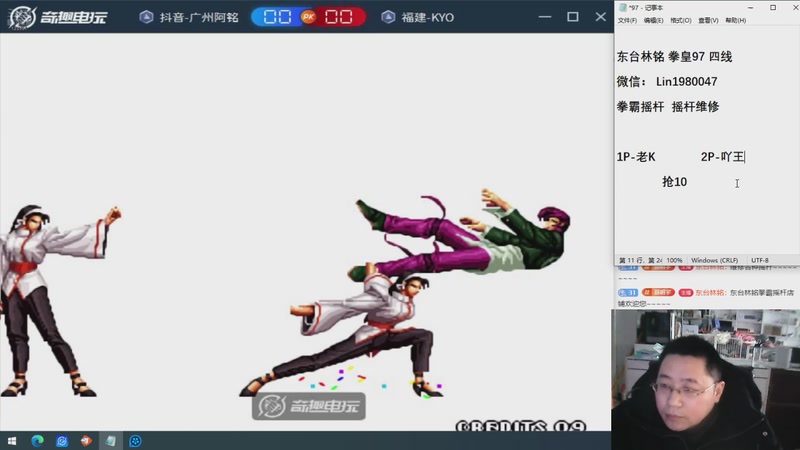Click the red score counter 00

tap(338, 17)
